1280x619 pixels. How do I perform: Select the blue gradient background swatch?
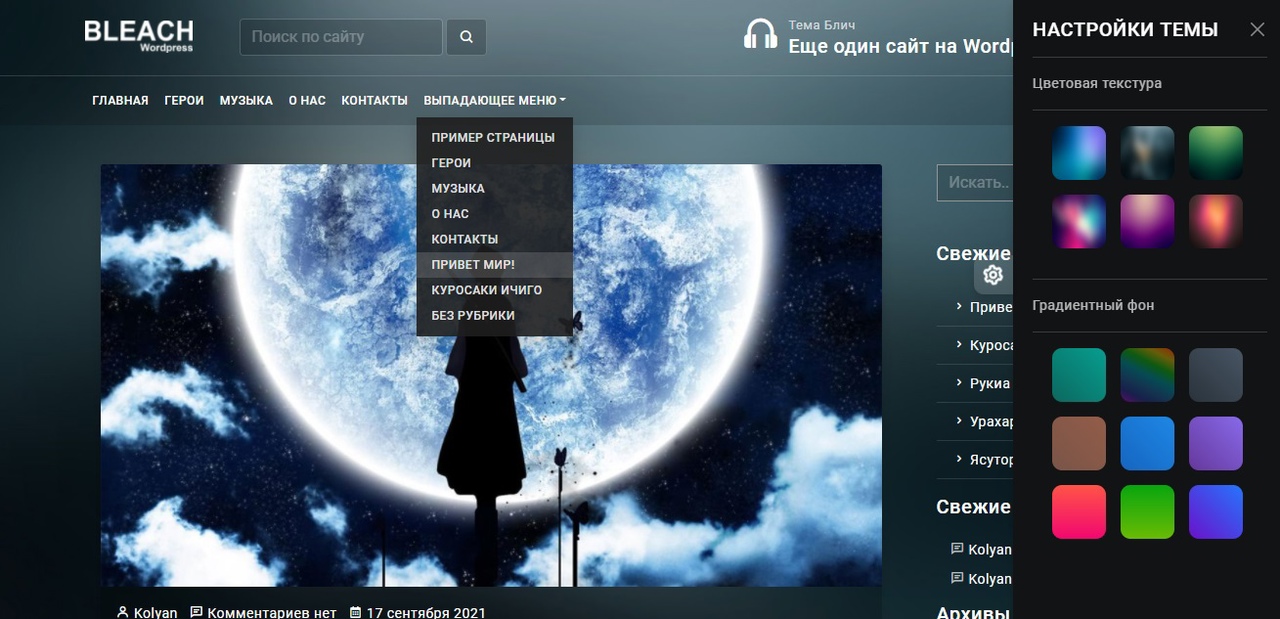[x=1147, y=443]
